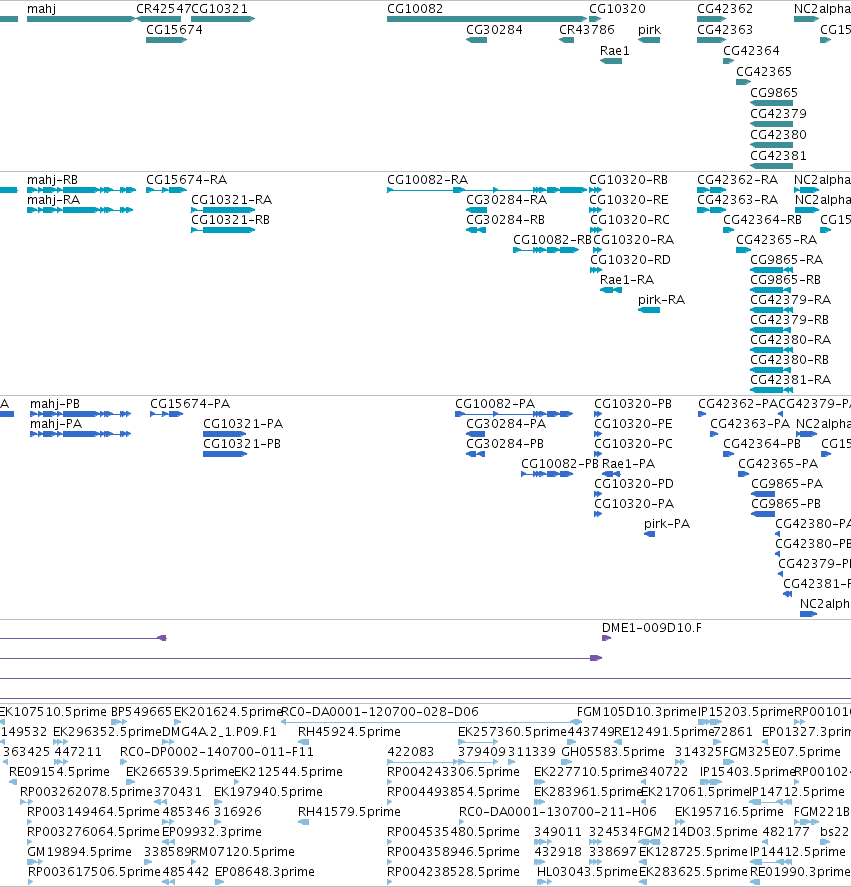The width and height of the screenshot is (851, 887).
Task: Click the 'RC0-DP0002-140700-011-F11' EST label
Action: [x=217, y=751]
